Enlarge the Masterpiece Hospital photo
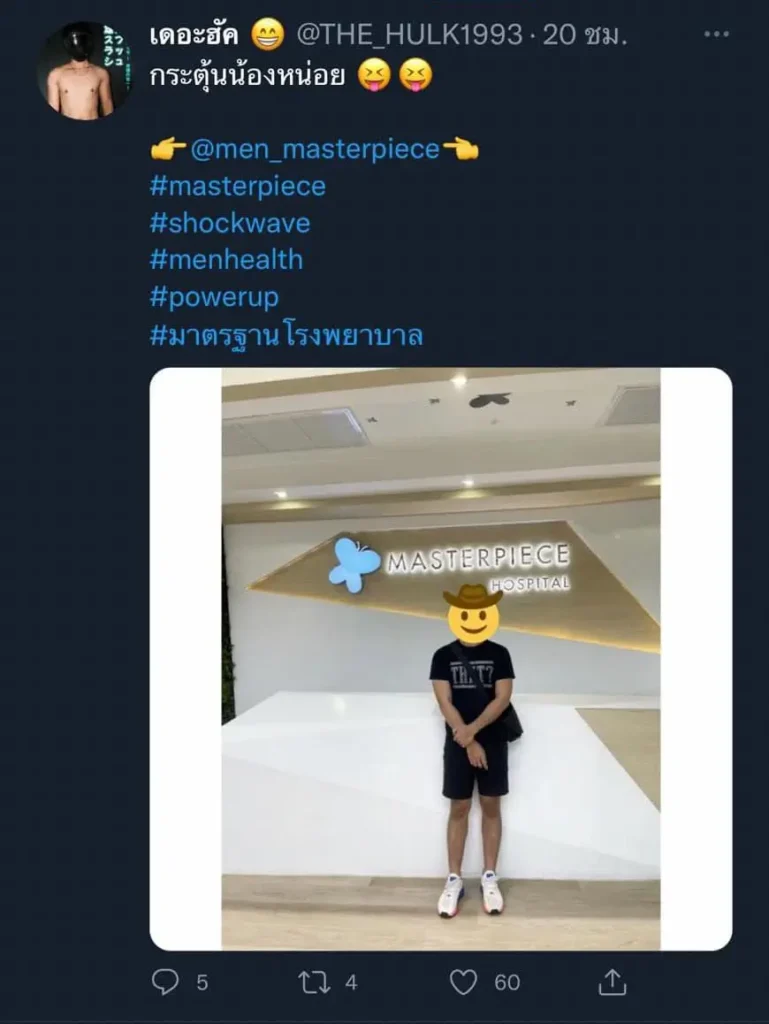 pyautogui.click(x=440, y=658)
